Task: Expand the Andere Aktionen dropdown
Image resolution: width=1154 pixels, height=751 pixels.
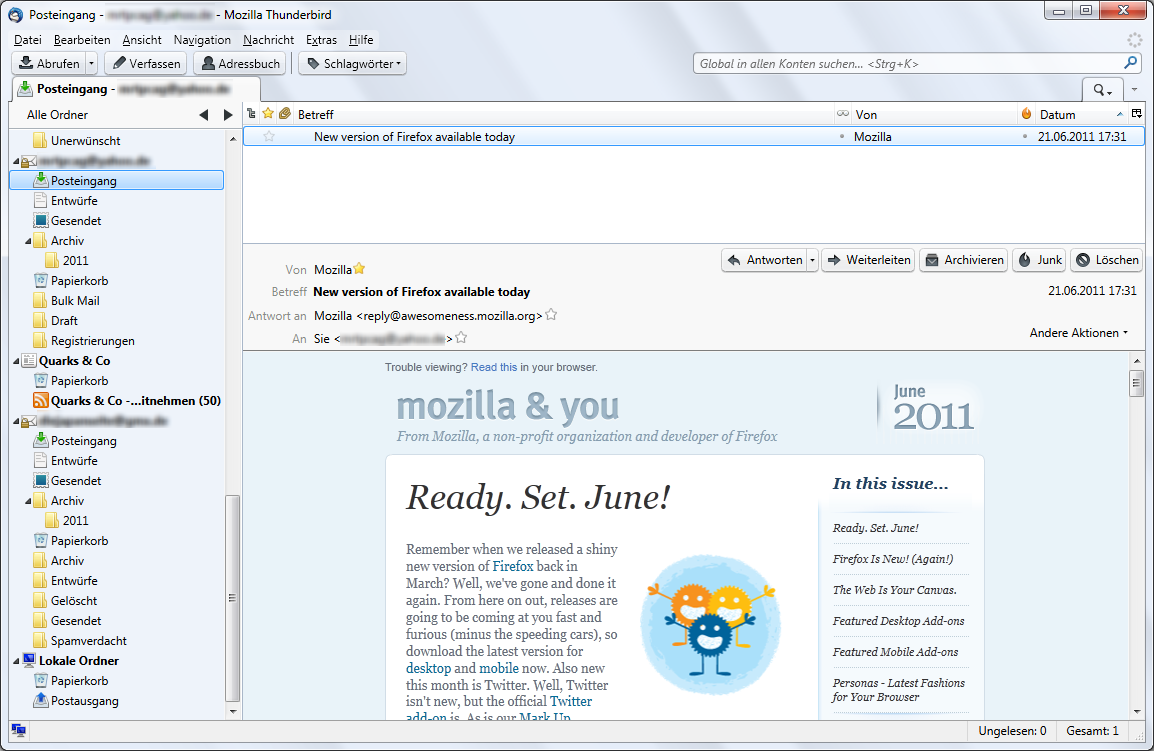Action: point(1079,333)
